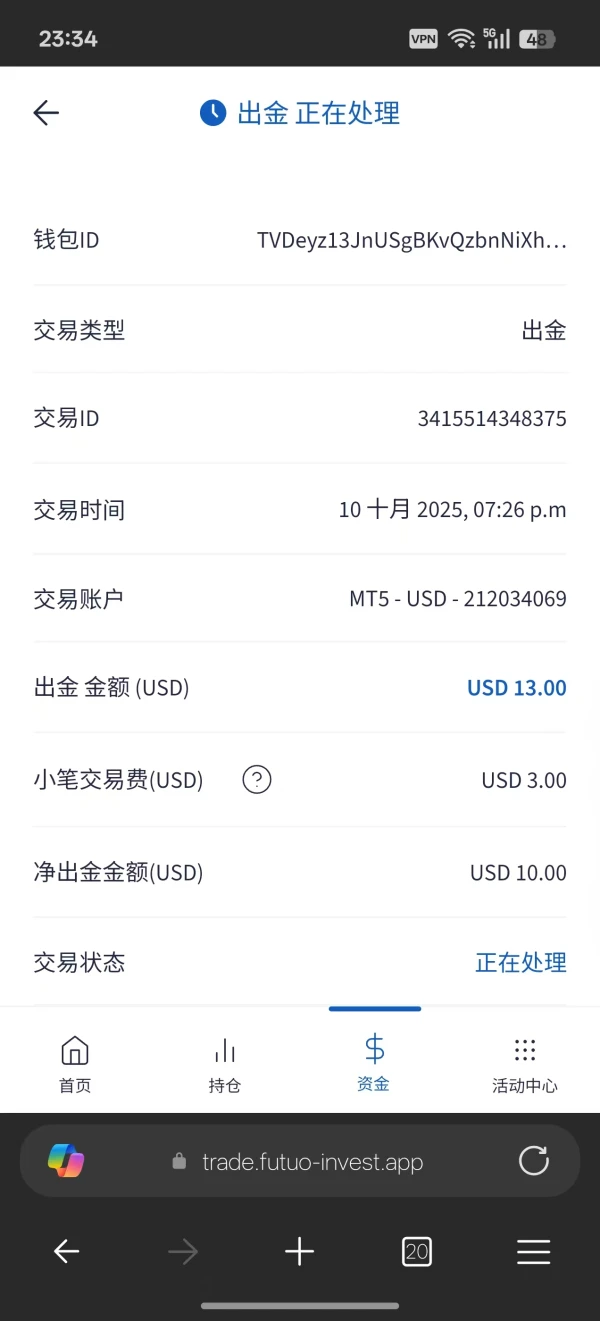Tap the Copilot icon in address bar
This screenshot has width=600, height=1321.
(66, 1161)
